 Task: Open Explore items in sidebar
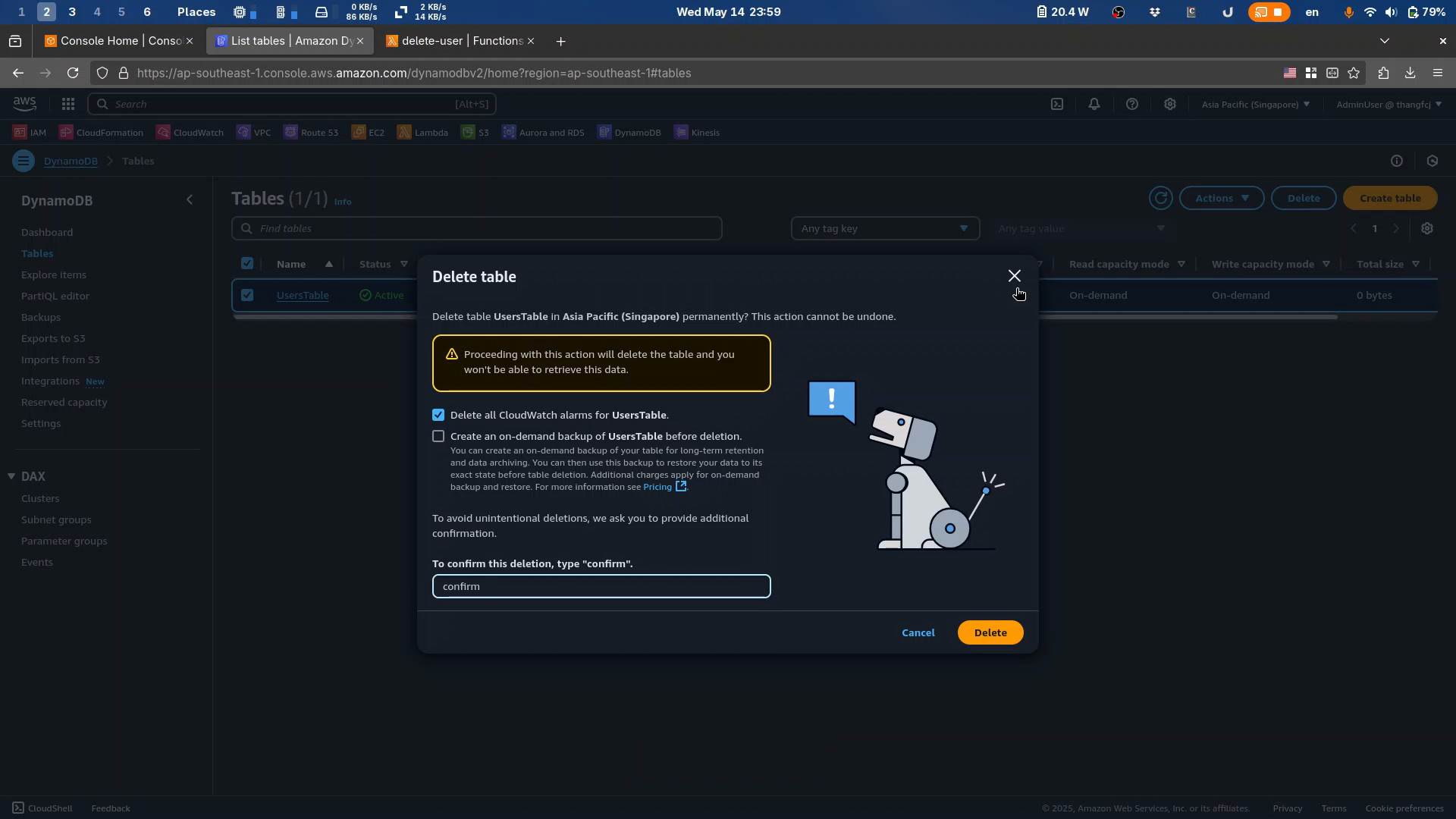(x=54, y=275)
